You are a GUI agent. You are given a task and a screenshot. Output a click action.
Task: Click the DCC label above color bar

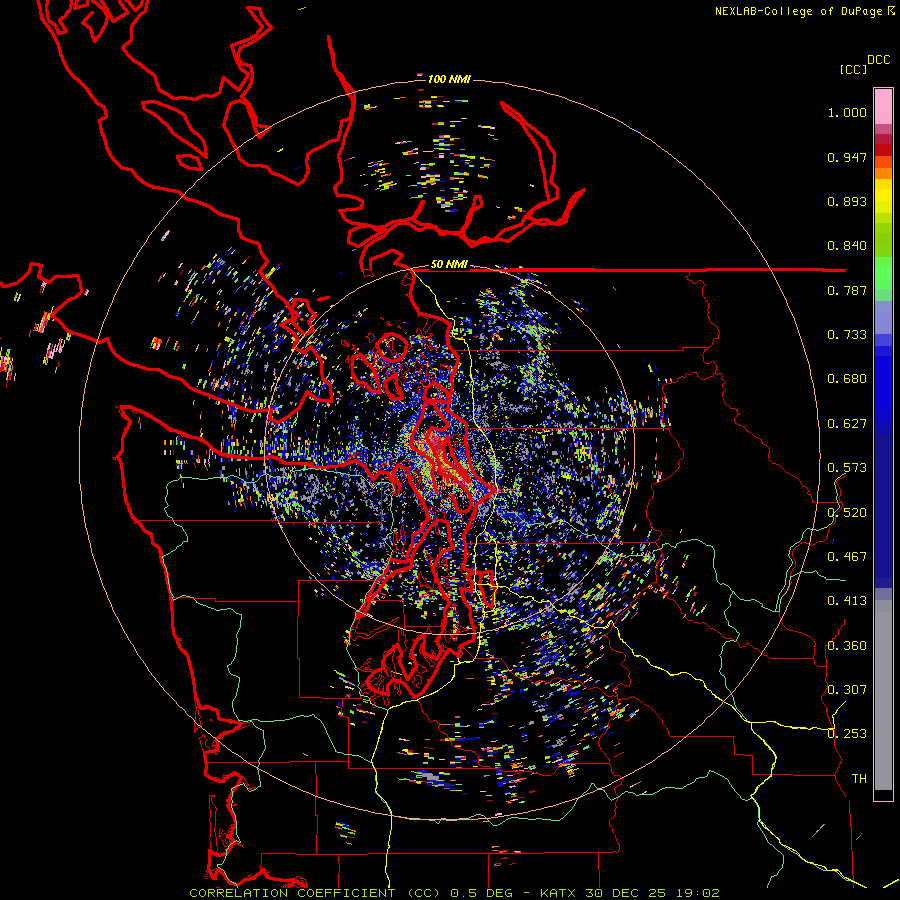point(879,60)
